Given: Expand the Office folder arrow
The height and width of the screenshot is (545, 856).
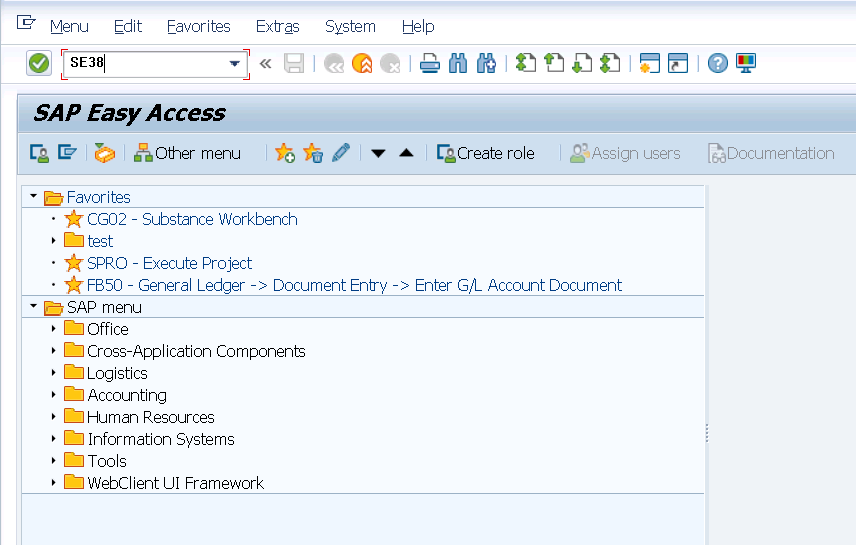Looking at the screenshot, I should (x=54, y=329).
